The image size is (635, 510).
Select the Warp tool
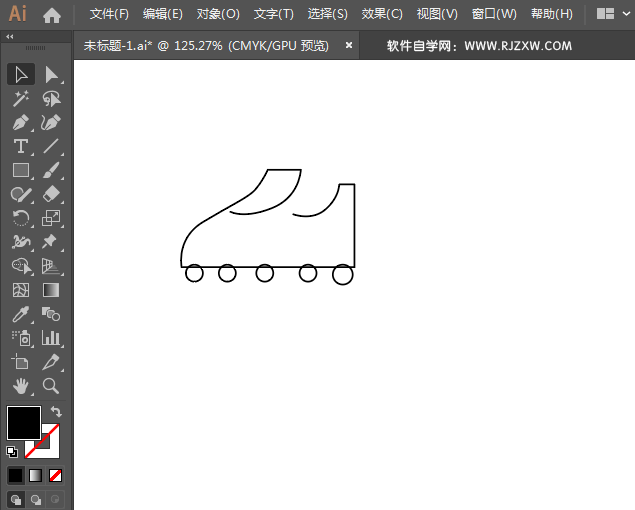[x=21, y=242]
